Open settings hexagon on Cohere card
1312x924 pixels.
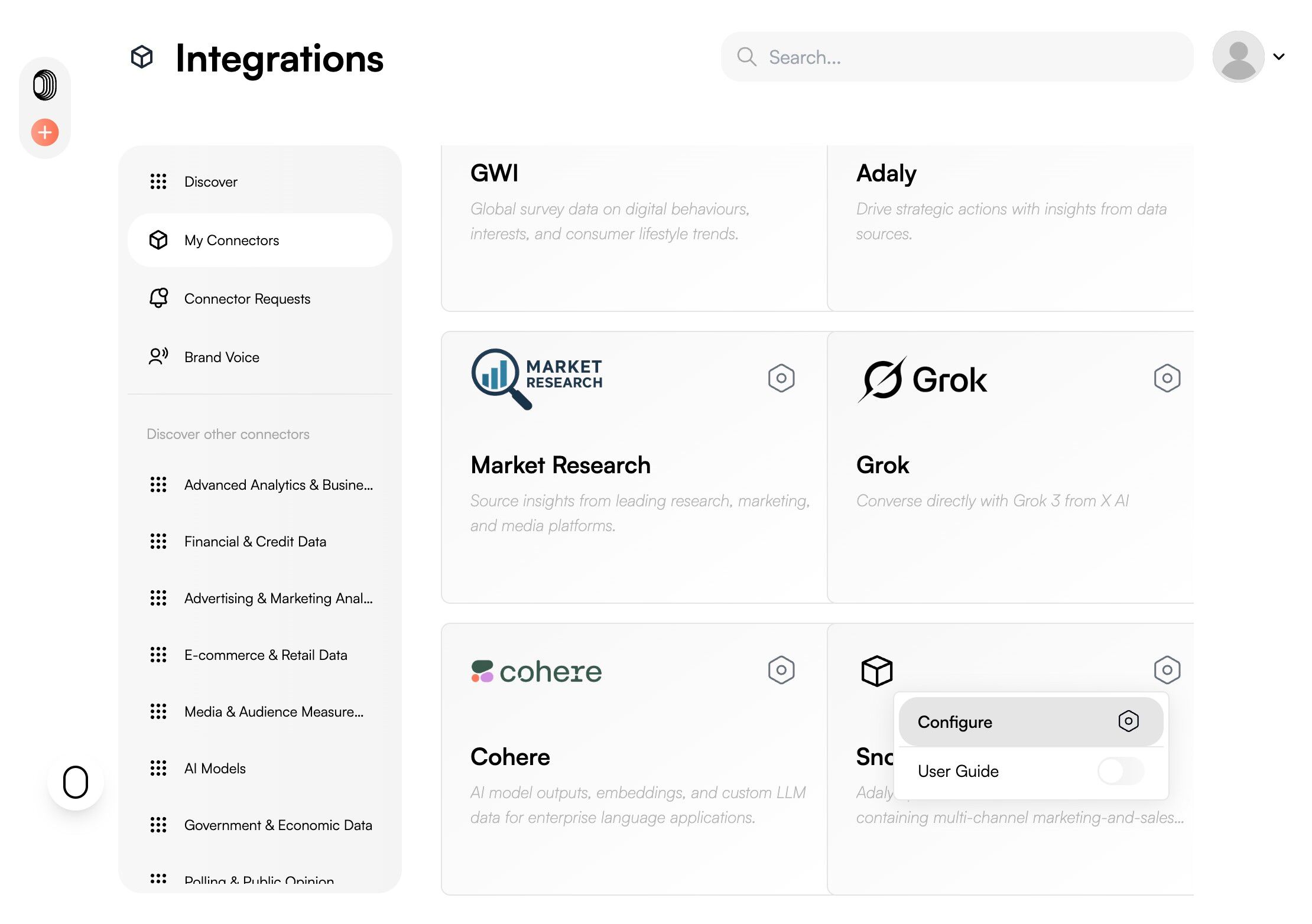[781, 670]
